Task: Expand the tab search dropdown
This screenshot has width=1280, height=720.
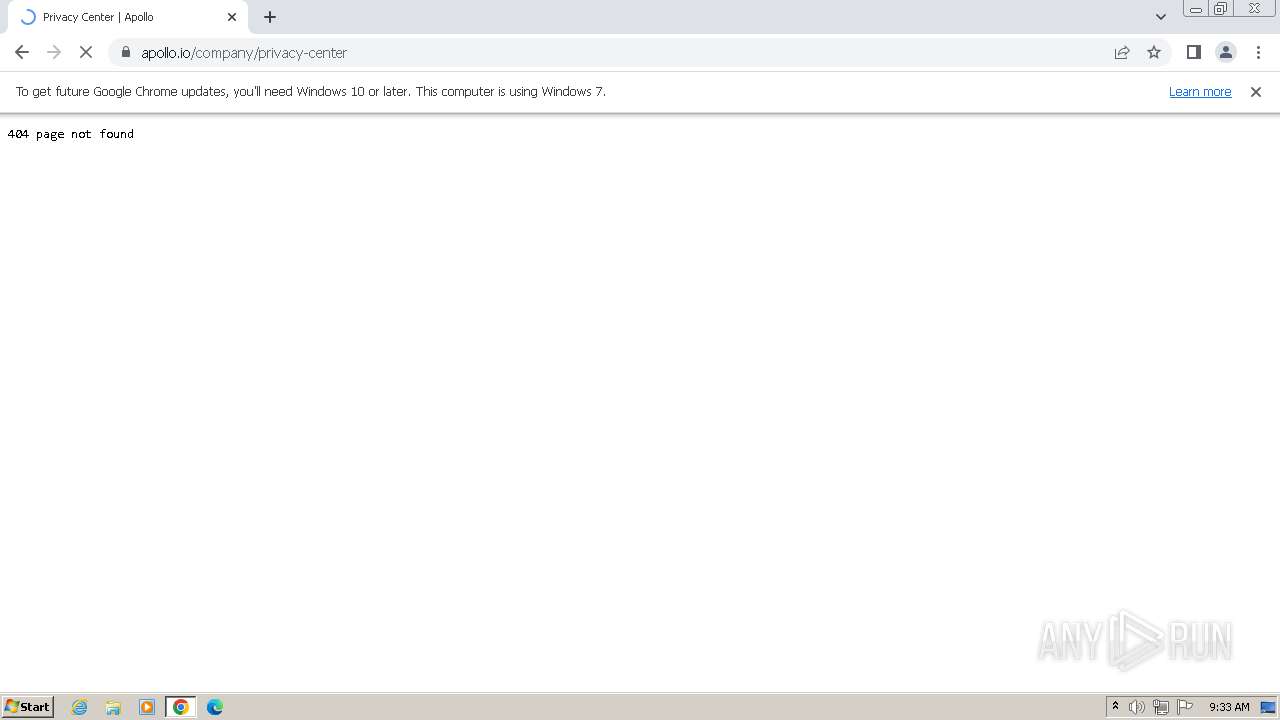Action: [1161, 17]
